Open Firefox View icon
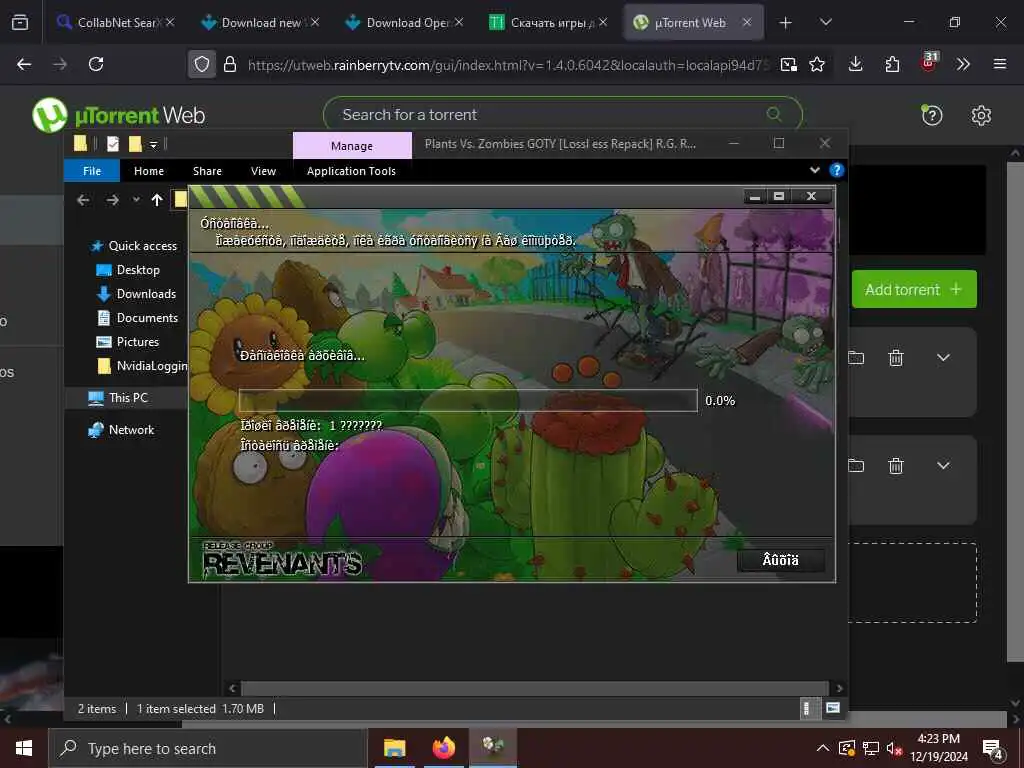 click(x=20, y=22)
